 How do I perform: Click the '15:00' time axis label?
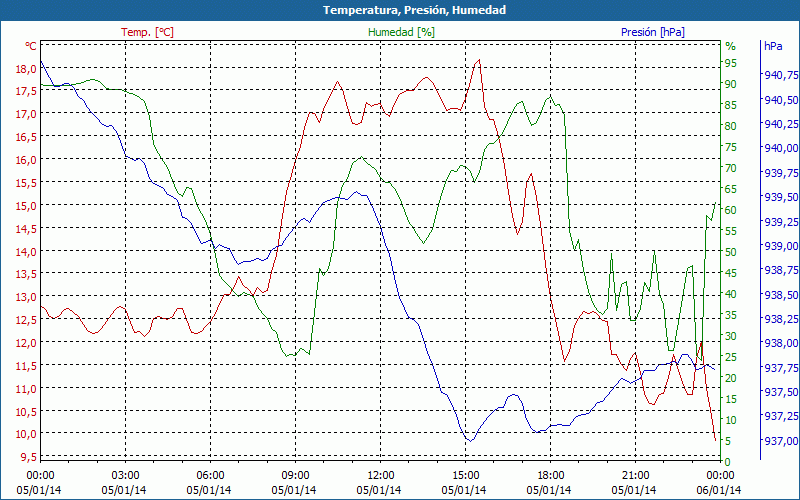click(466, 476)
